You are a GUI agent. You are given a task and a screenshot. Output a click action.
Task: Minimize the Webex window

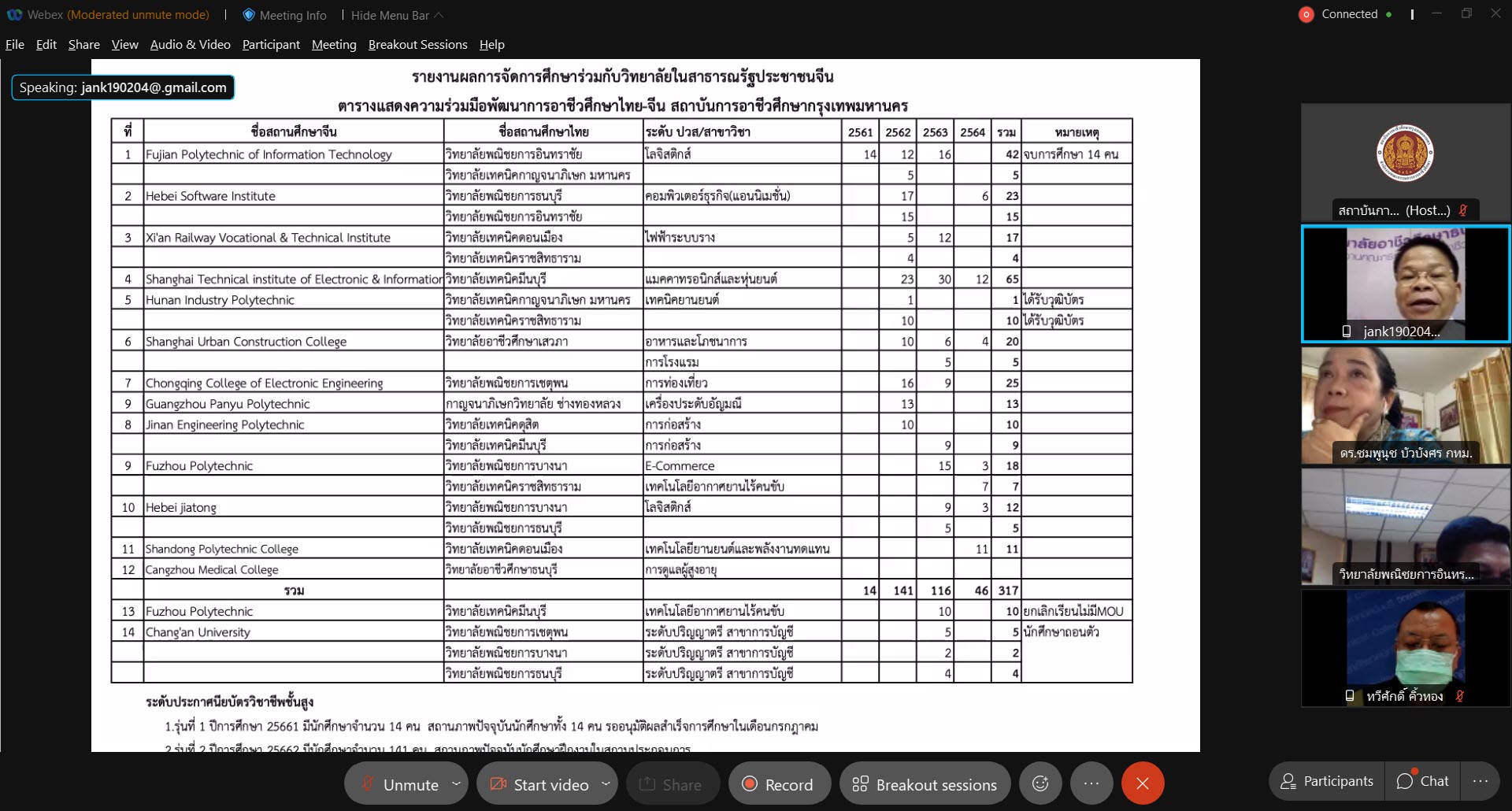coord(1437,14)
